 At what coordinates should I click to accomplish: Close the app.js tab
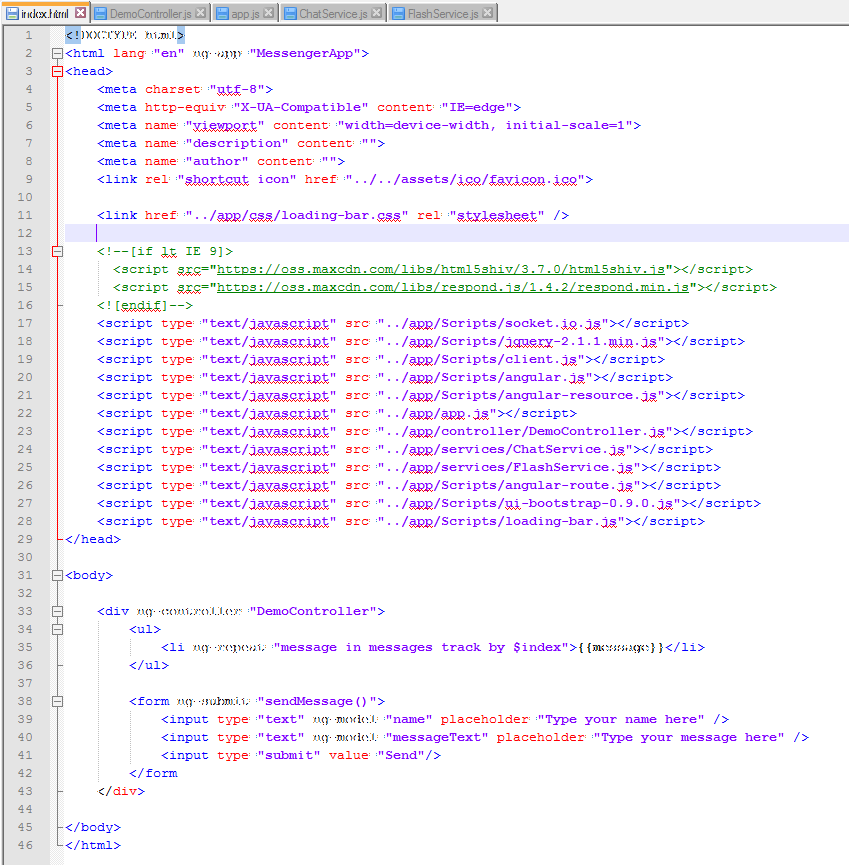tap(269, 12)
